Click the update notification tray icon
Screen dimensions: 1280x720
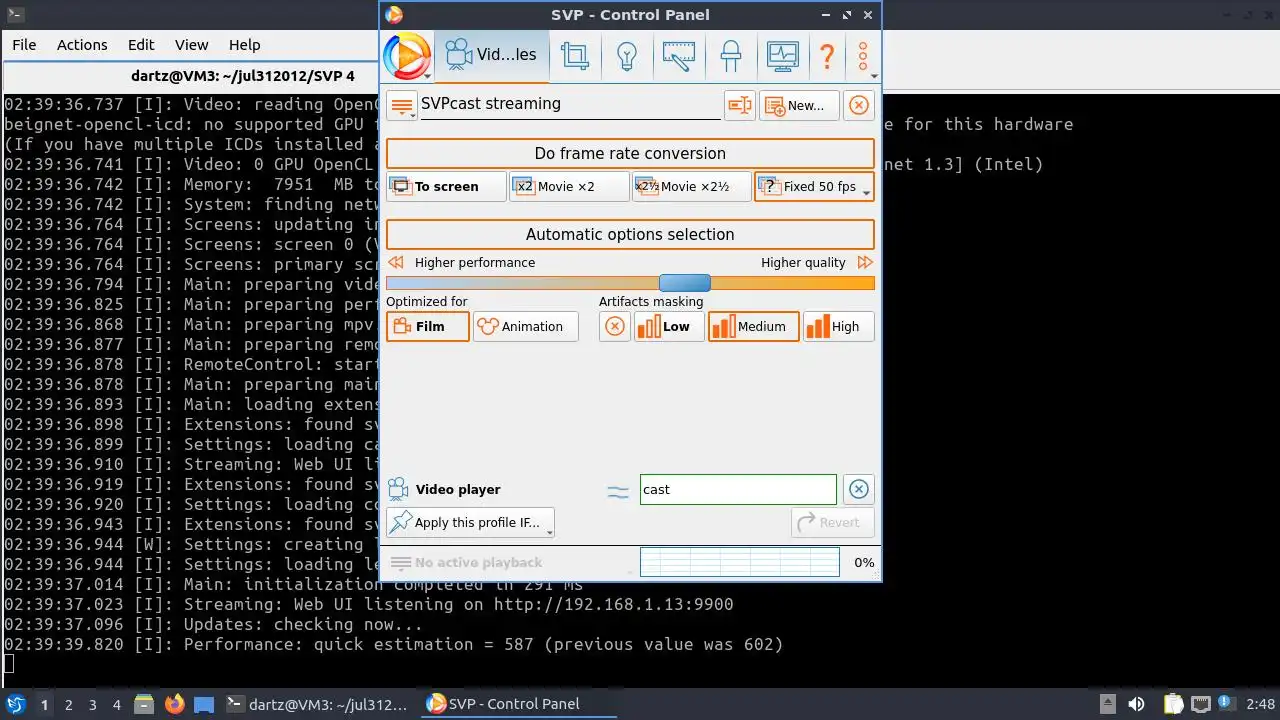tap(1227, 704)
